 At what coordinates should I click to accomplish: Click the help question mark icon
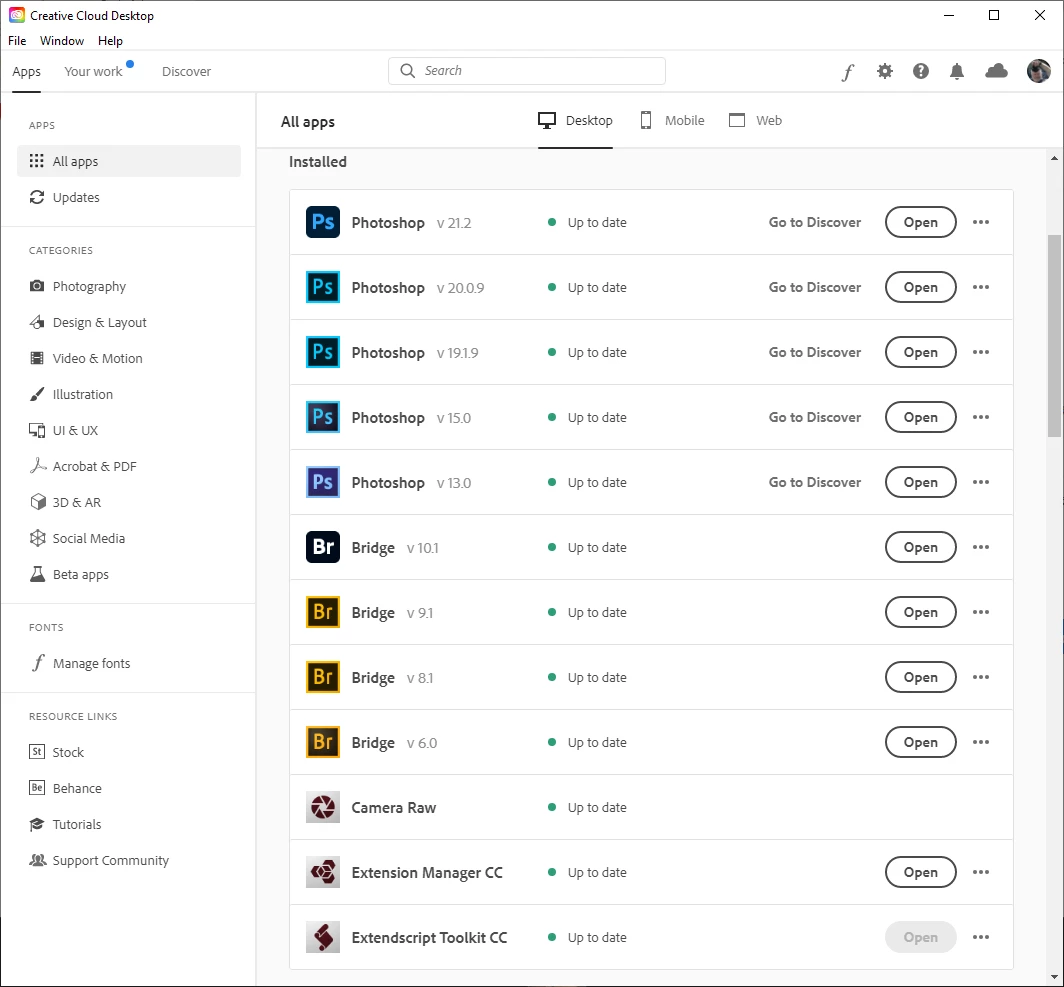click(x=920, y=71)
